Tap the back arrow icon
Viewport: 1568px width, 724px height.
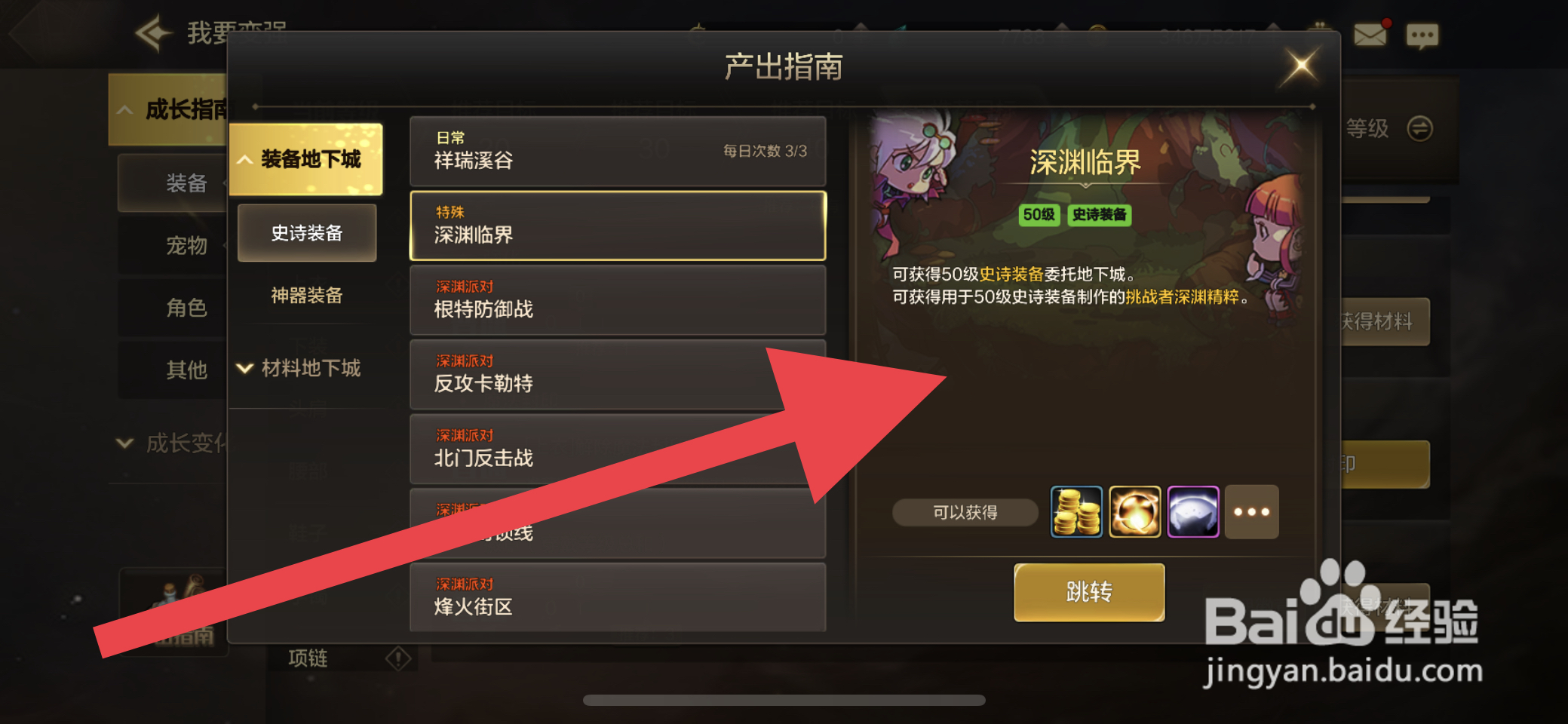tap(153, 33)
